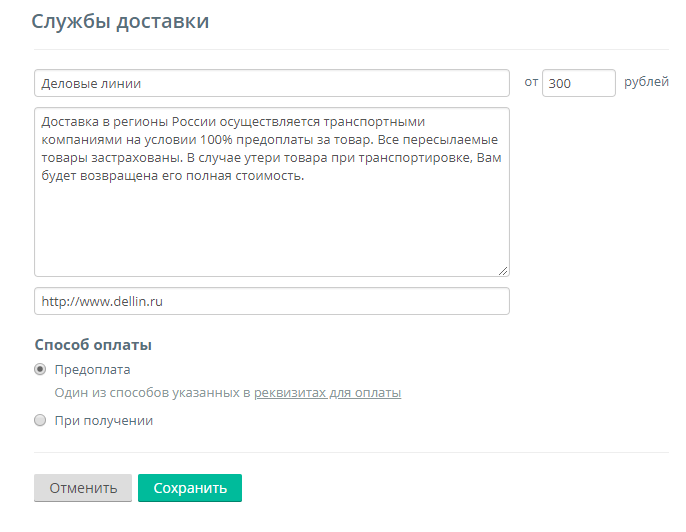Click the При получении option label text
Viewport: 686px width, 532px height.
[x=104, y=420]
